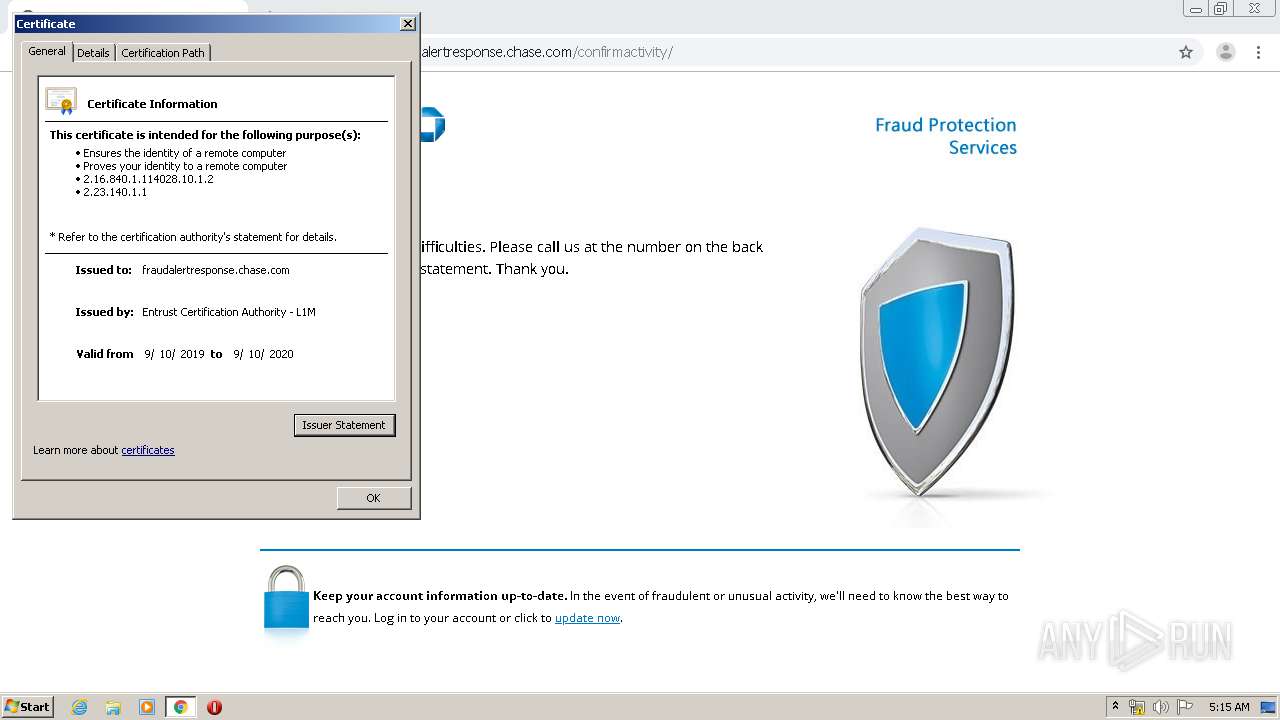Open the certificates help link

pos(148,450)
